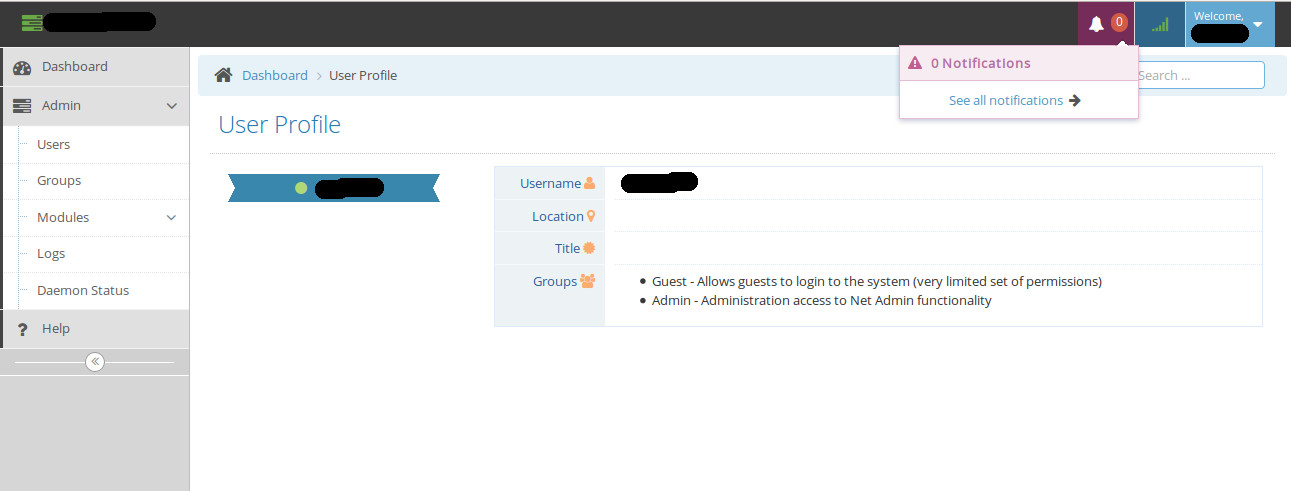Open the Welcome user dropdown
1291x491 pixels.
point(1229,24)
